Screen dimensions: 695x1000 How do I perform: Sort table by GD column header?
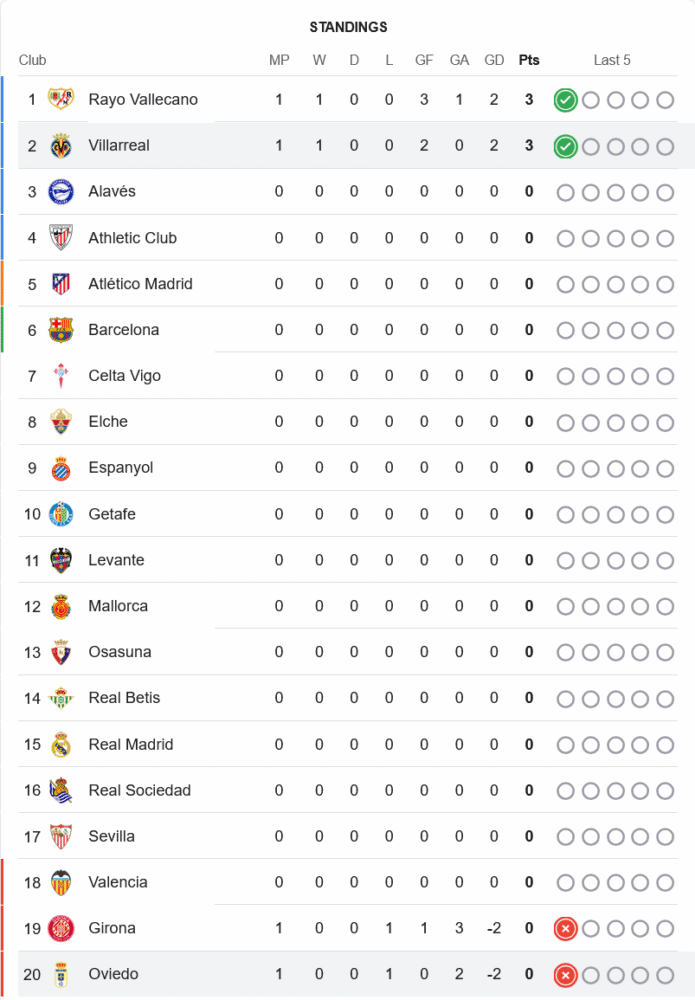[494, 60]
